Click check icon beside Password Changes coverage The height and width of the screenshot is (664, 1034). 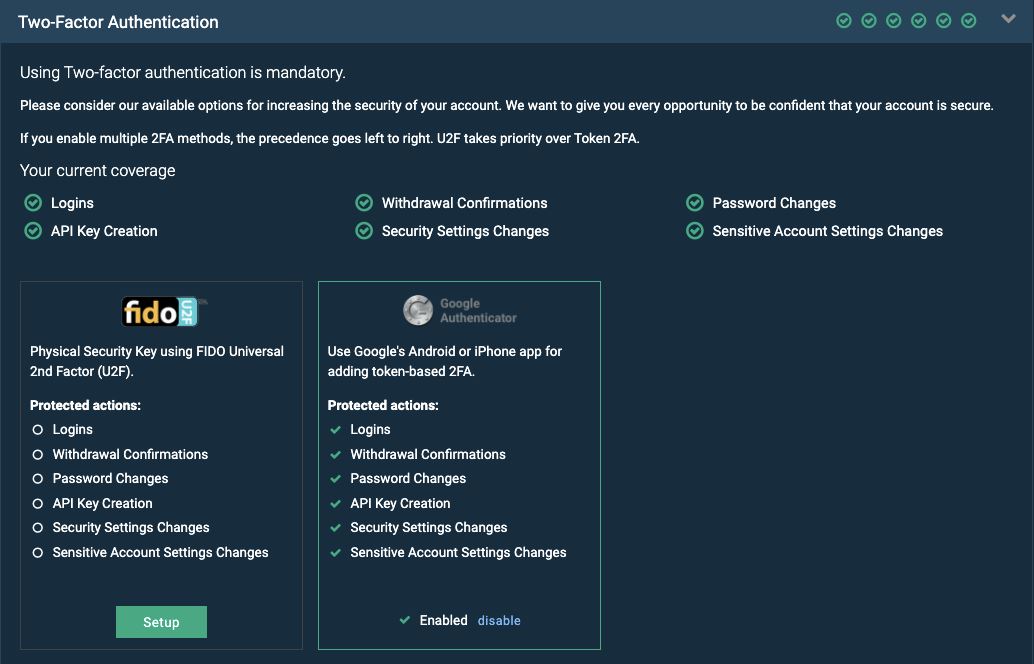[695, 202]
